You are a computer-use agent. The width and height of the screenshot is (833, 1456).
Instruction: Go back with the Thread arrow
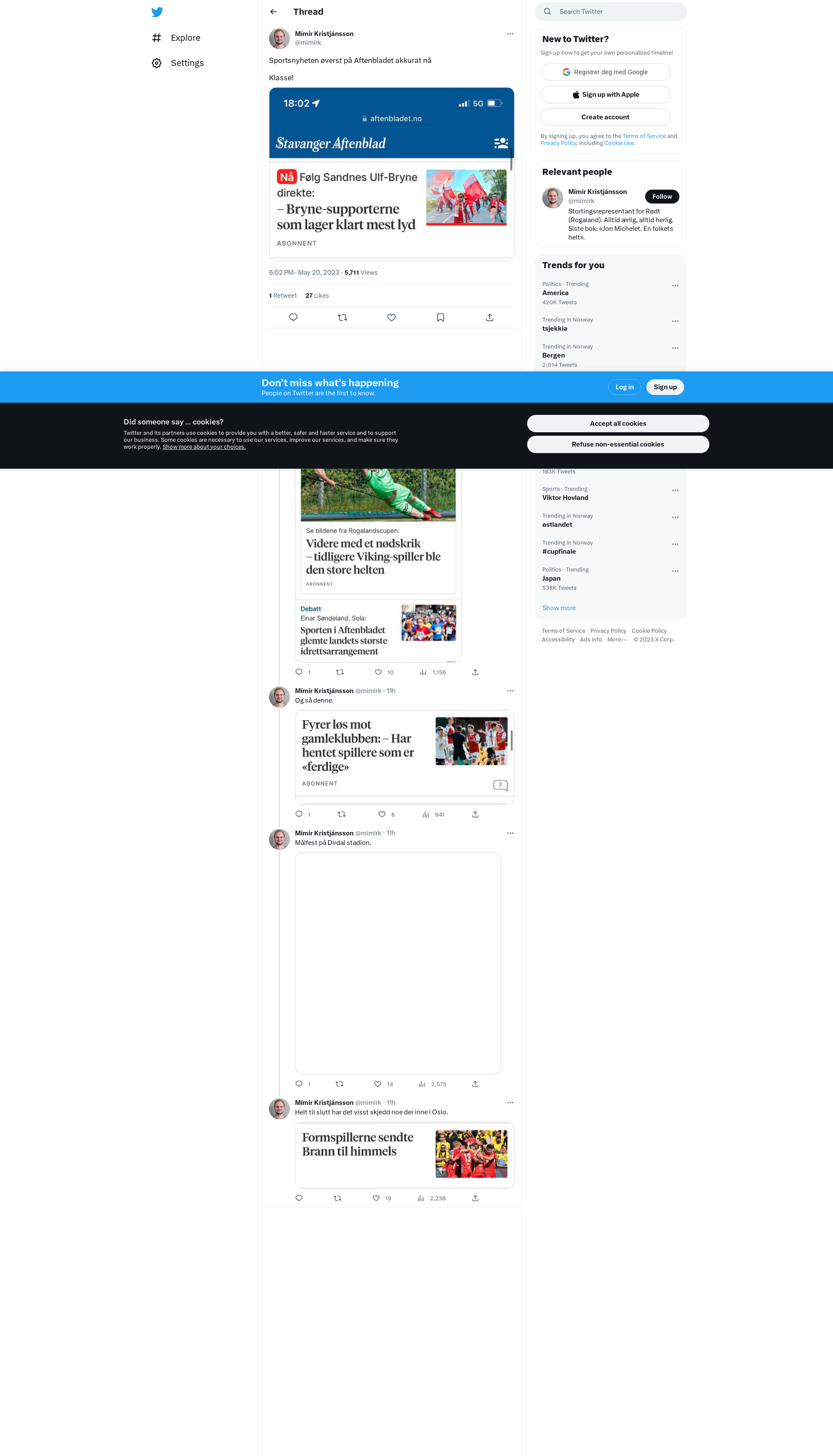point(273,11)
